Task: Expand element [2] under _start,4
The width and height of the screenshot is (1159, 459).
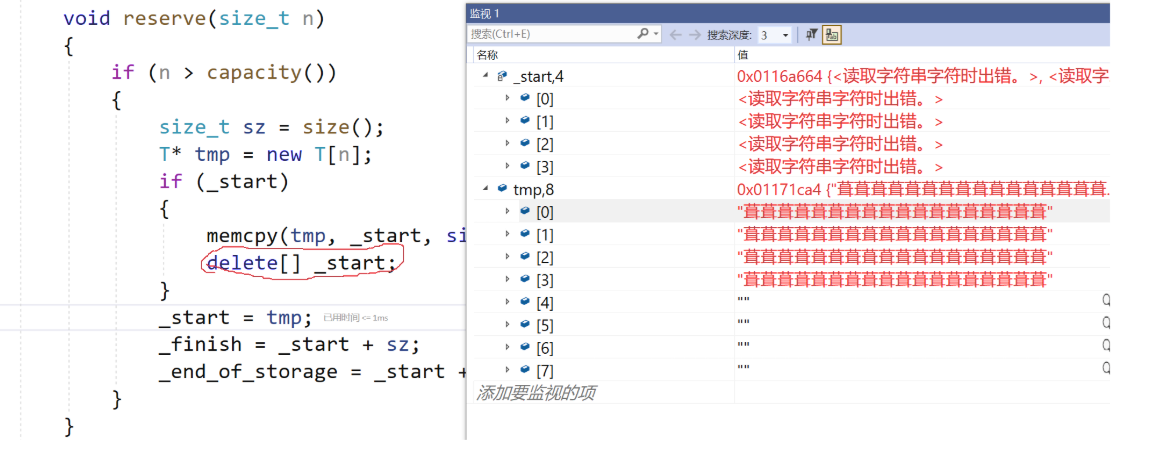Action: pos(507,143)
